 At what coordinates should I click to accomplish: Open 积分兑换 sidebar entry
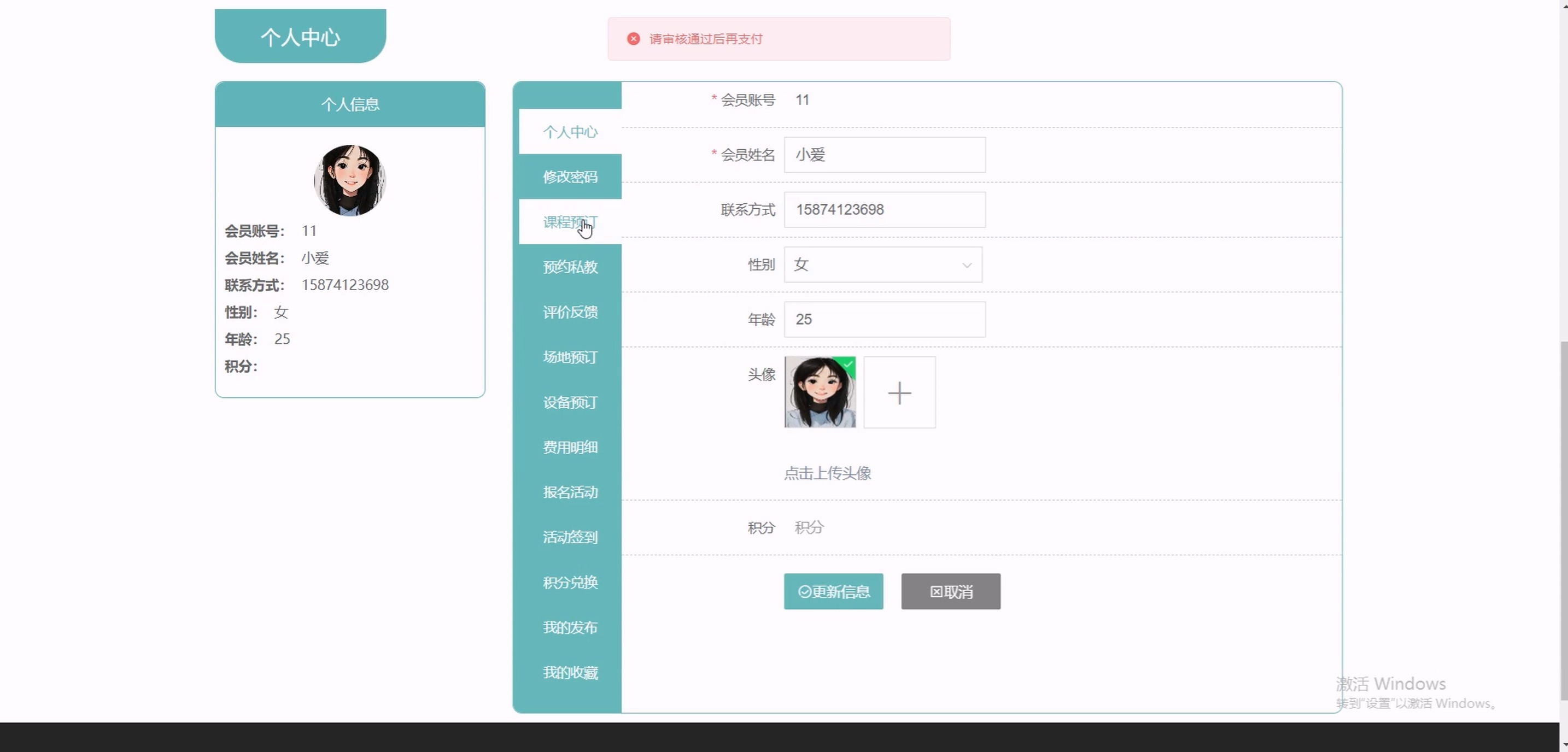click(570, 582)
